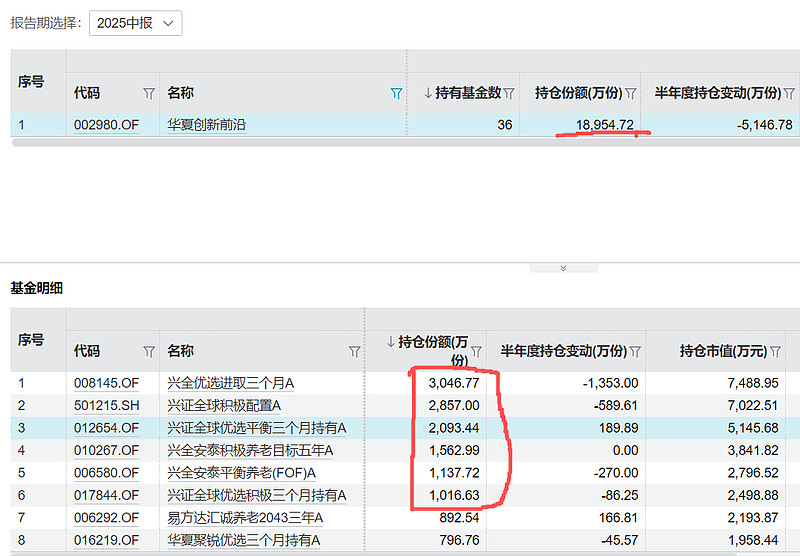Open filter for 持仓市值(万元) column
800x556 pixels.
(x=775, y=351)
